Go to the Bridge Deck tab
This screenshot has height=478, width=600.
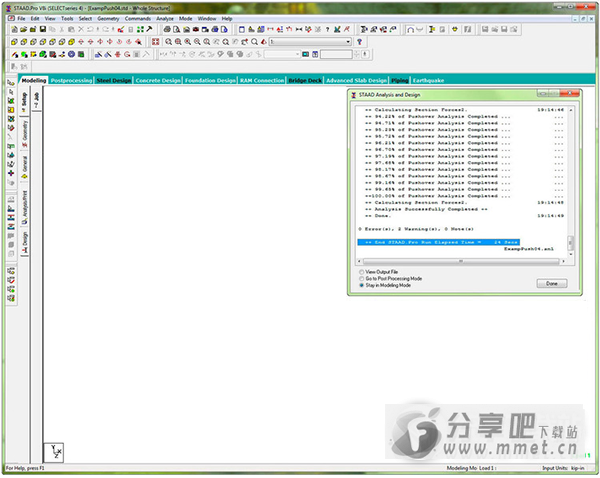point(305,80)
